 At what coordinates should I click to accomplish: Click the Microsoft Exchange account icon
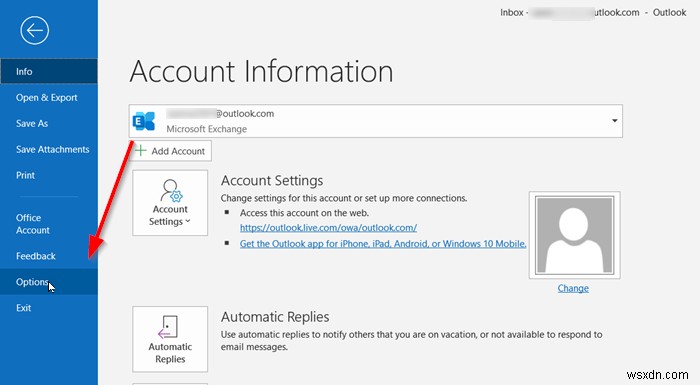click(144, 121)
